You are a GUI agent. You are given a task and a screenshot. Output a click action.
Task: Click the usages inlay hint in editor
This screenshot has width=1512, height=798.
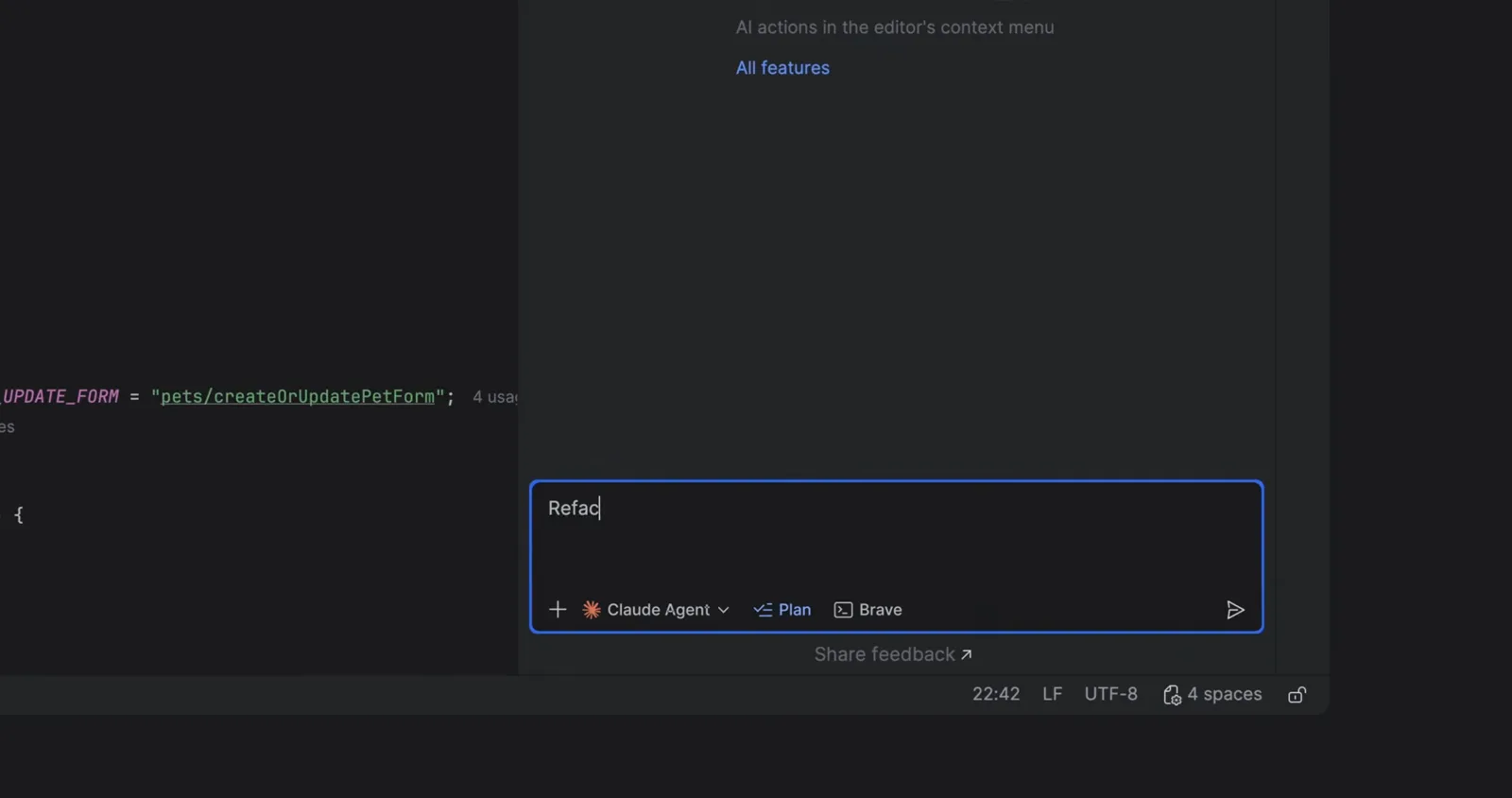coord(494,397)
